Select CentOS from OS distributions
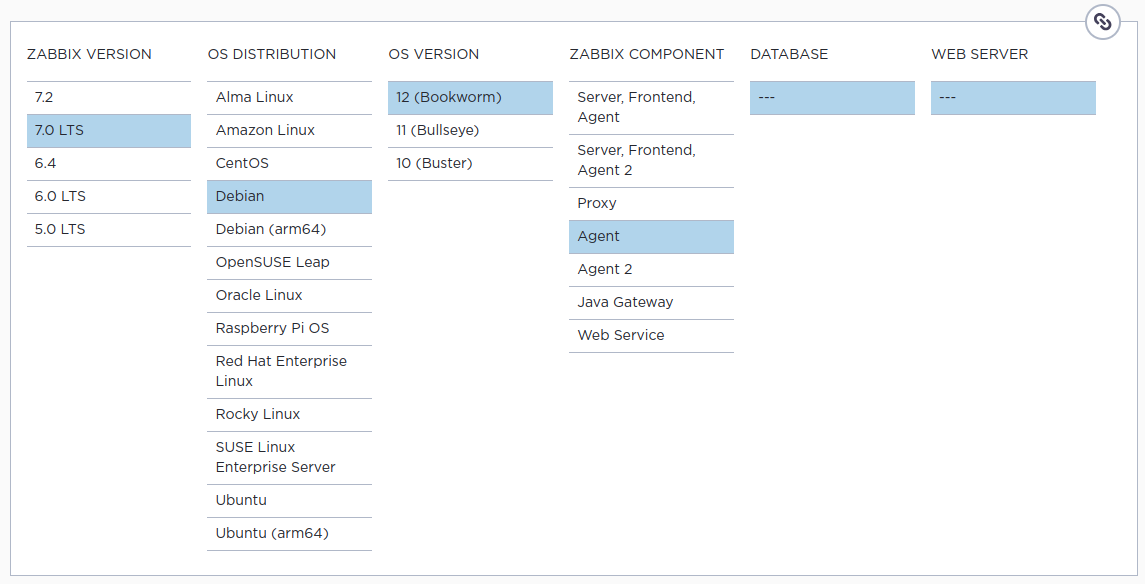Viewport: 1145px width, 584px height. coord(289,163)
